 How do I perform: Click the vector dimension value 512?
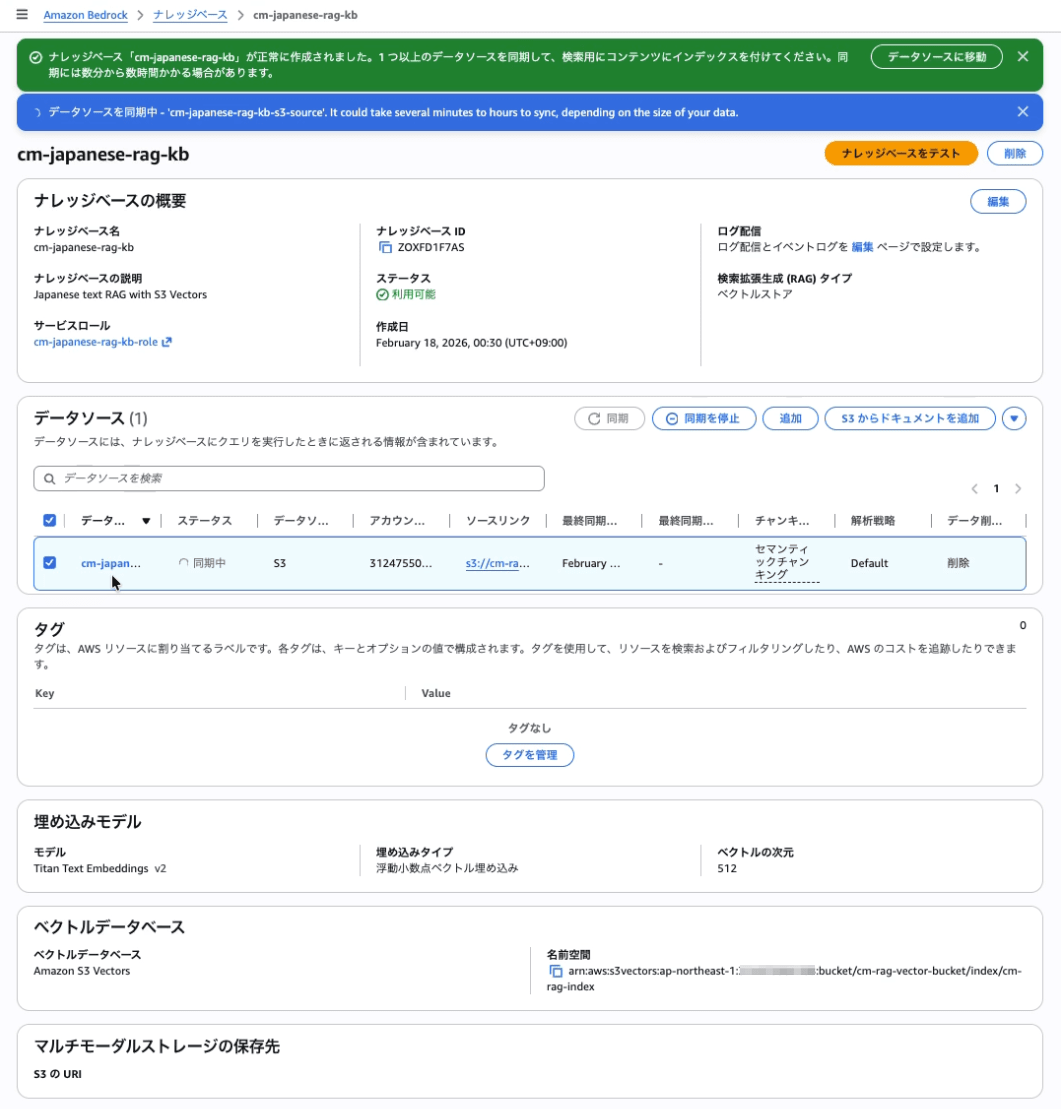(726, 869)
